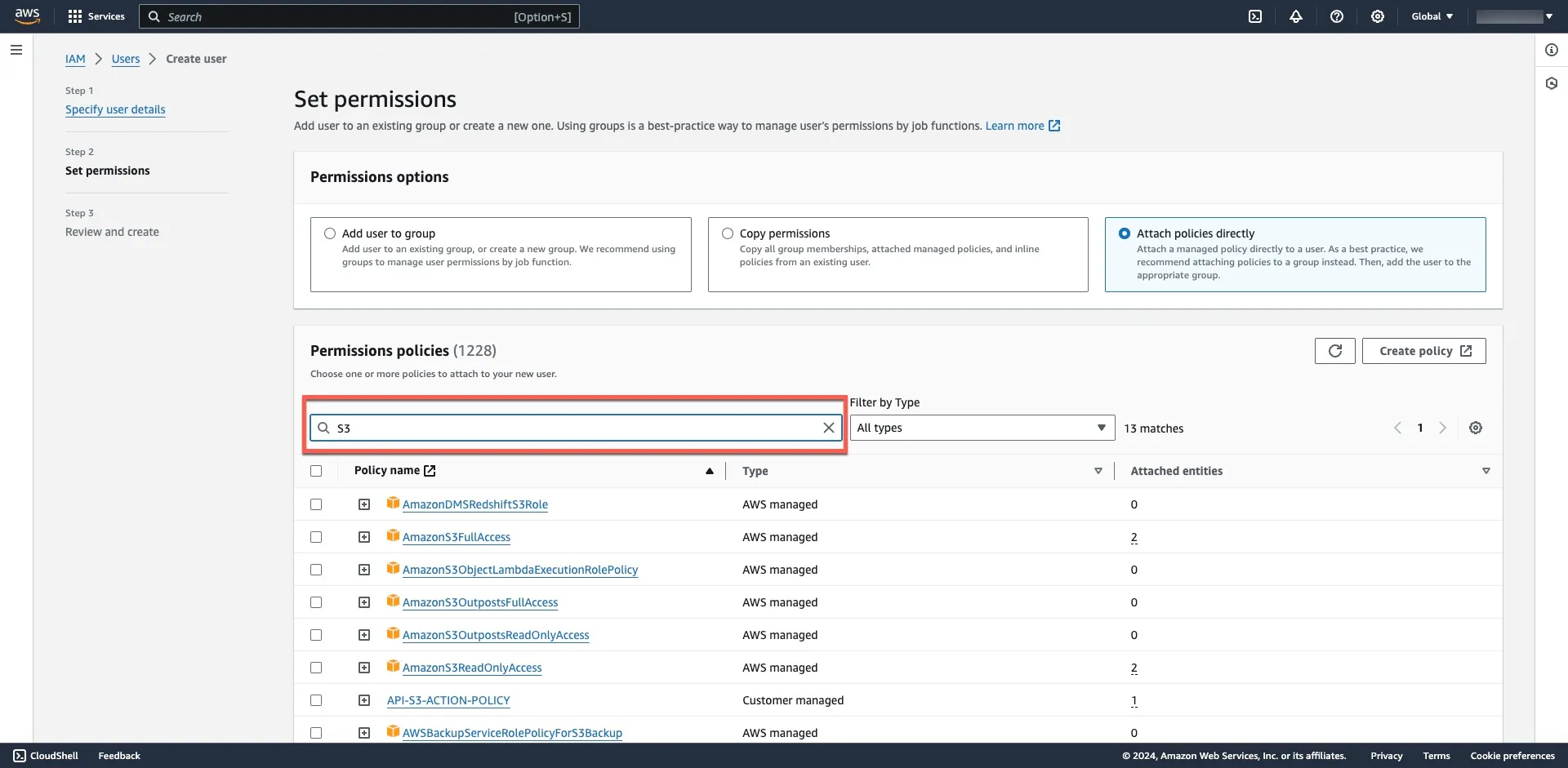Screen dimensions: 1568x768
Task: Open the Services menu
Action: click(x=96, y=16)
